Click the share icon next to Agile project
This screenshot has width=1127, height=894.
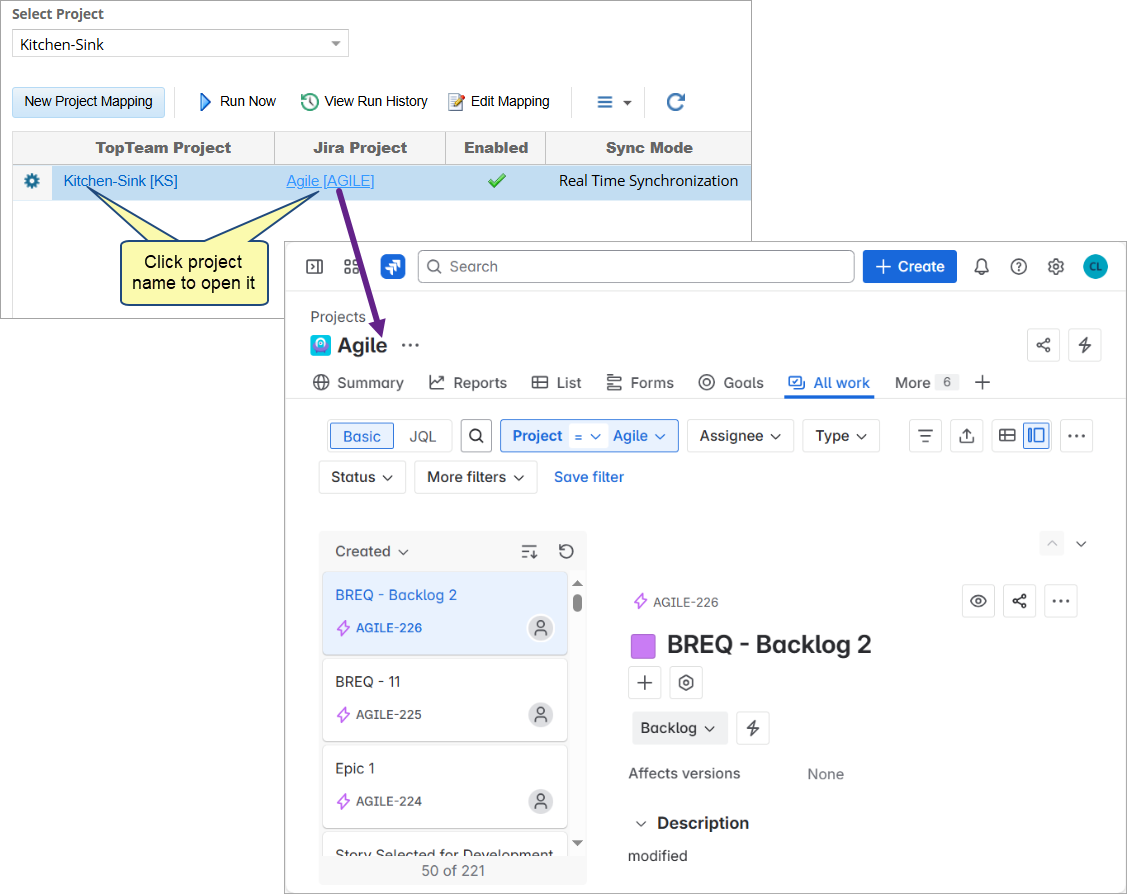coord(1043,345)
